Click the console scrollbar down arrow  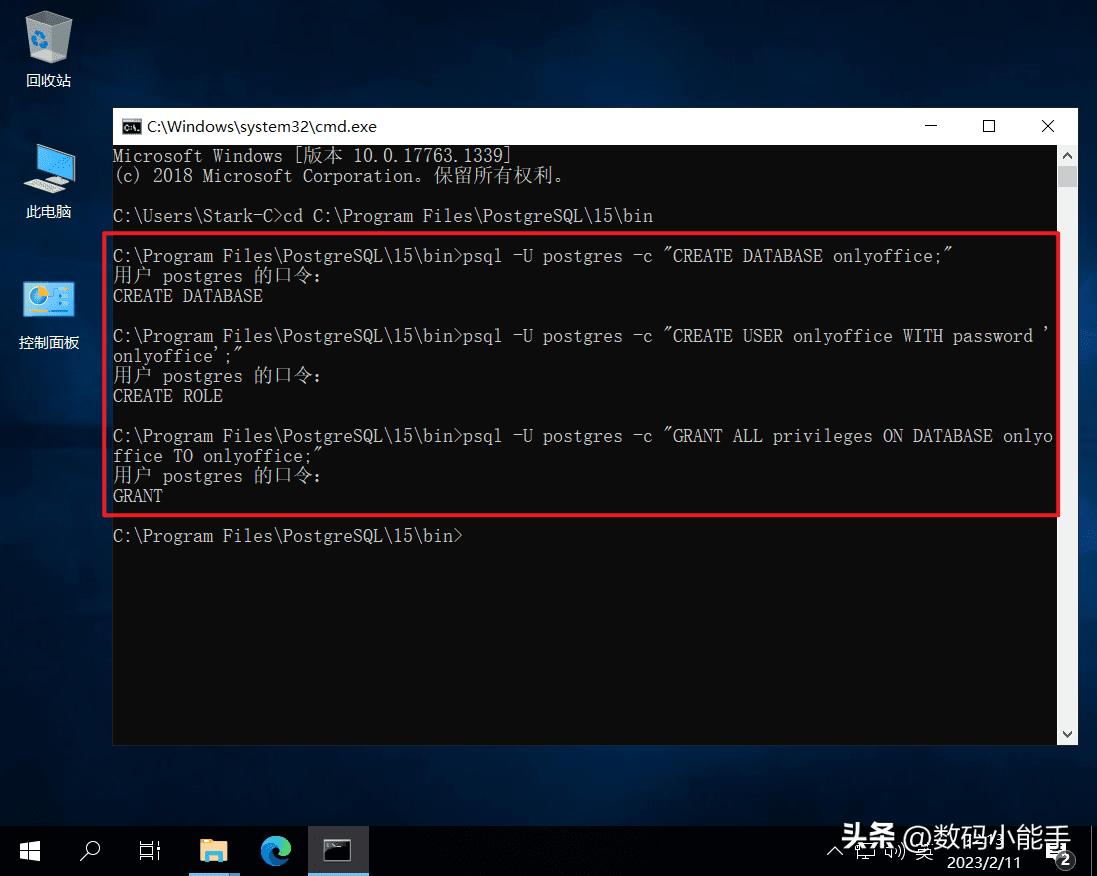click(1068, 734)
